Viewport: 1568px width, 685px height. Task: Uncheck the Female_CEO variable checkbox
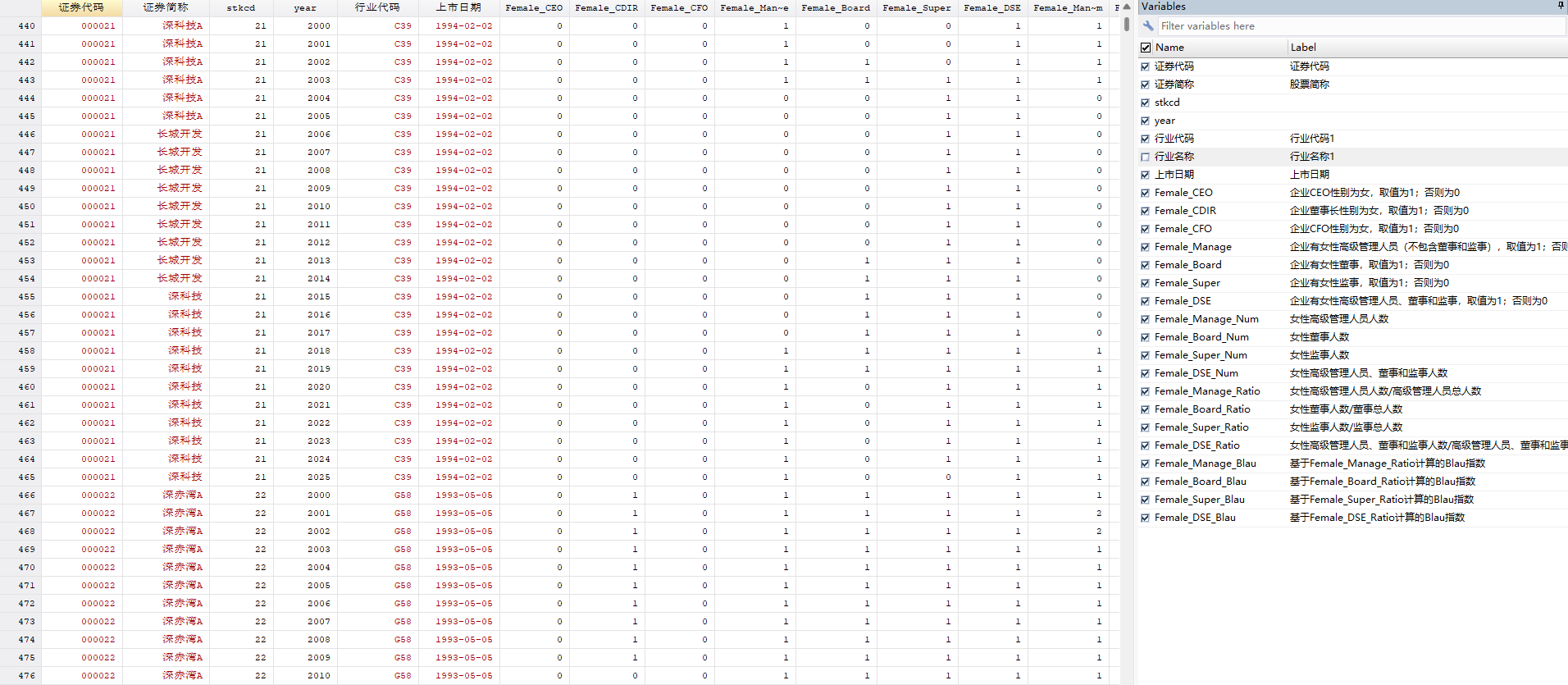(1146, 193)
